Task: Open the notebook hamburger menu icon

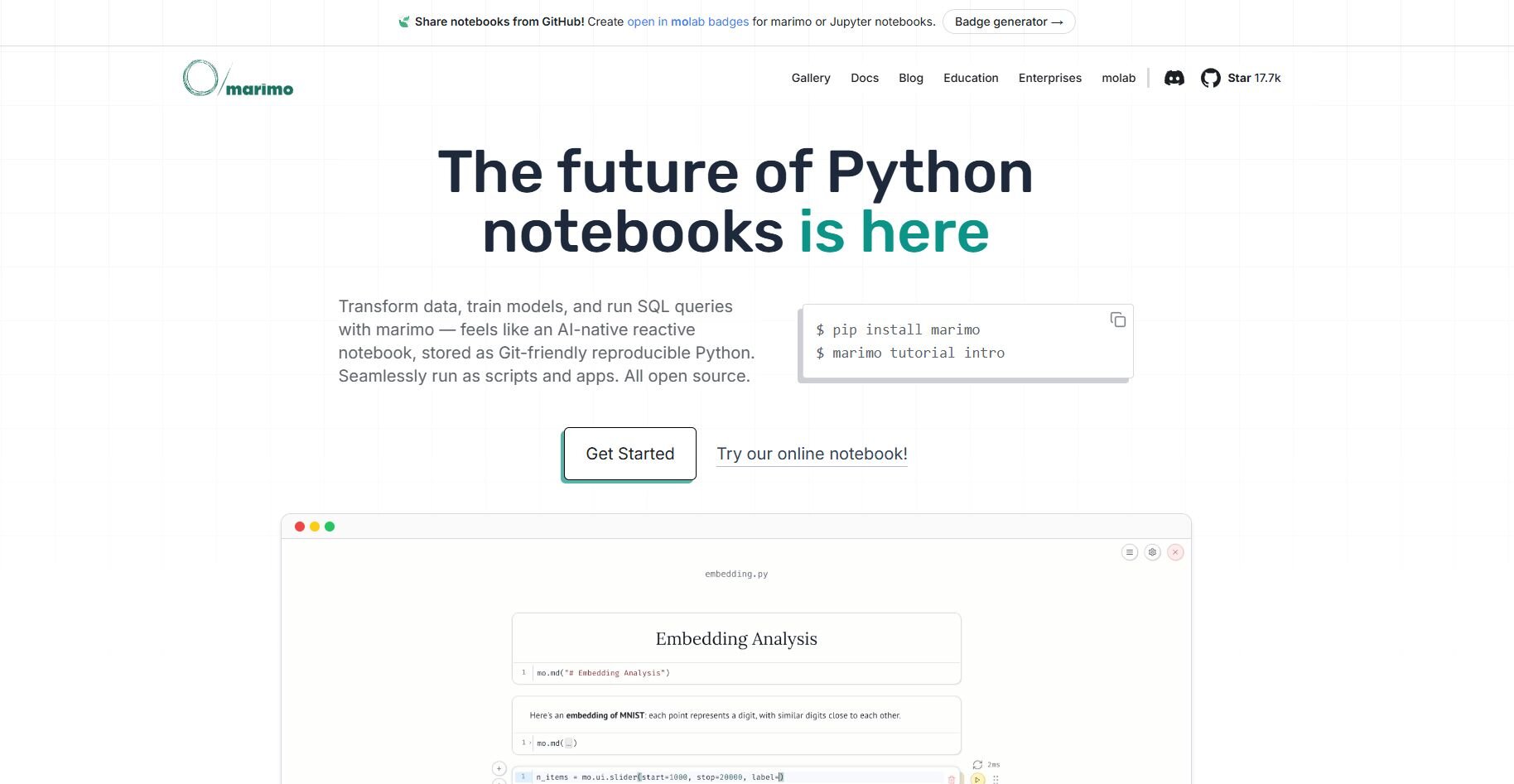Action: [x=1129, y=552]
